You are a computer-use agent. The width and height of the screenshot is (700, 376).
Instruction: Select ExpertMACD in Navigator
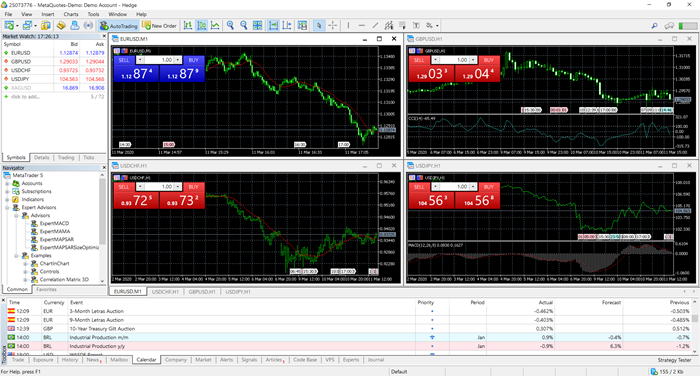pos(54,223)
